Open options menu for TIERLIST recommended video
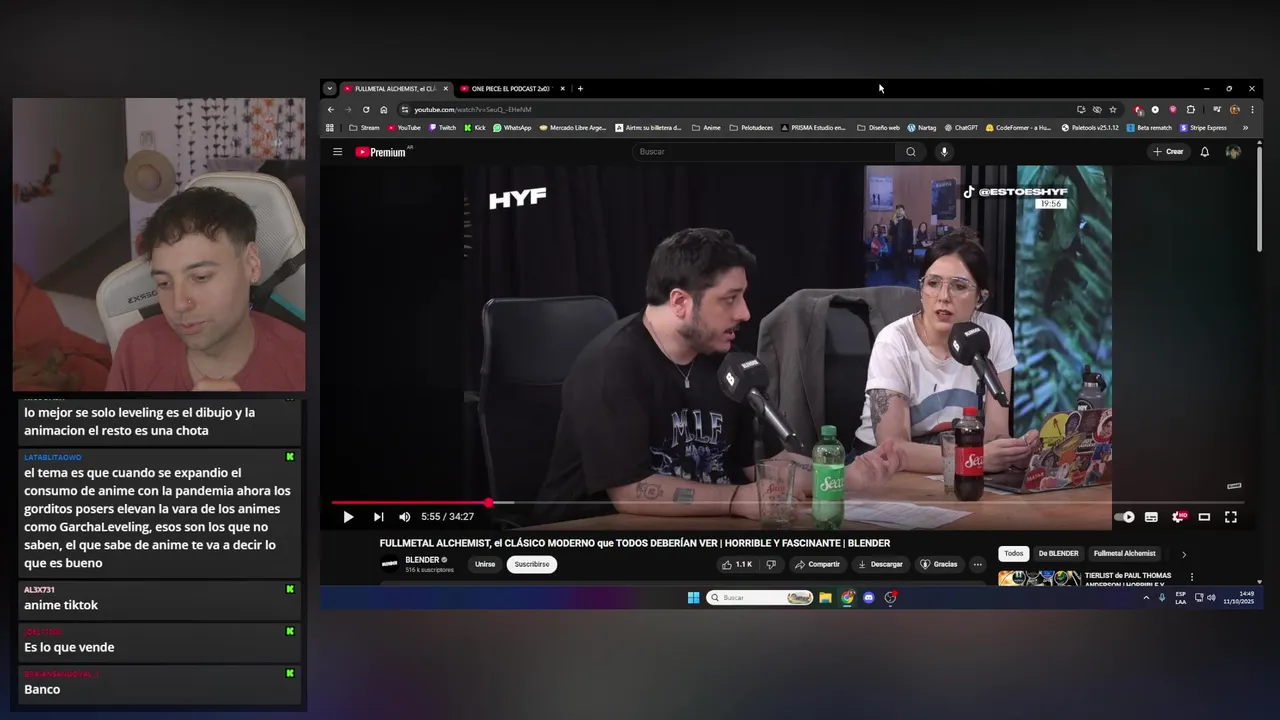1280x720 pixels. point(1192,576)
